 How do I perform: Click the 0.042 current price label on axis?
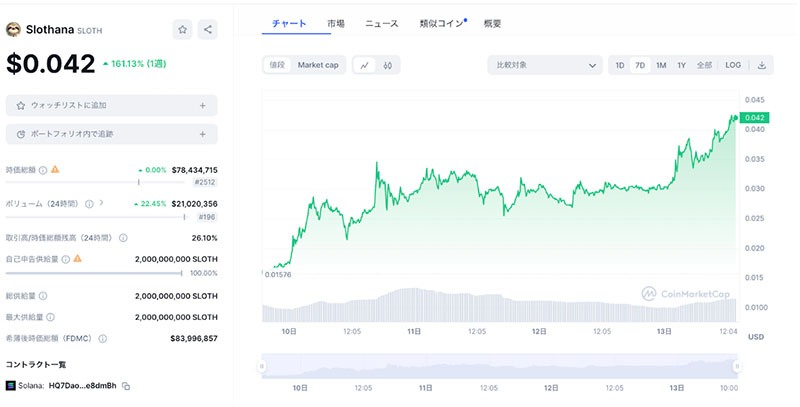point(755,118)
